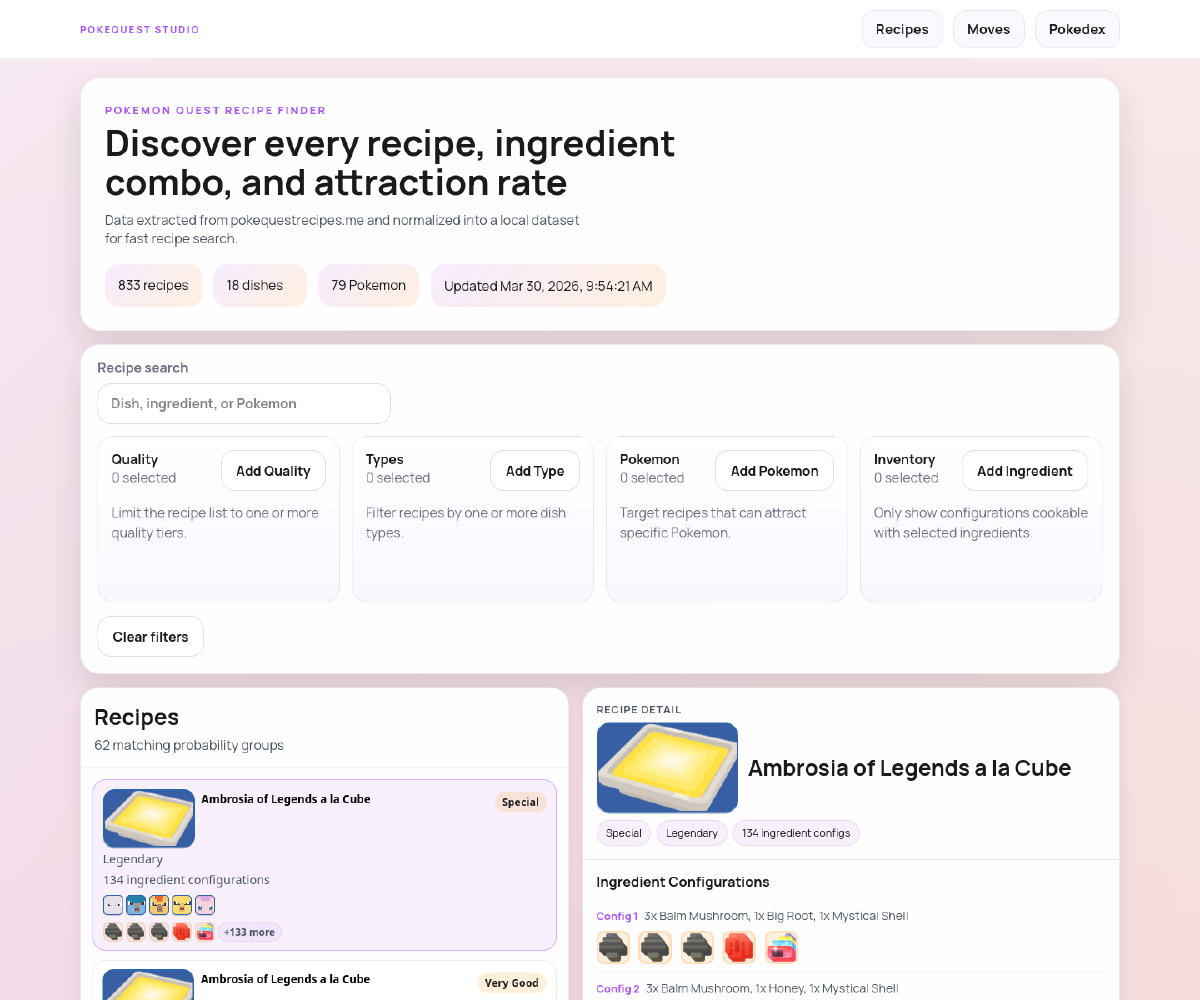This screenshot has height=1000, width=1200.
Task: Click the Clear filters button
Action: coord(150,637)
